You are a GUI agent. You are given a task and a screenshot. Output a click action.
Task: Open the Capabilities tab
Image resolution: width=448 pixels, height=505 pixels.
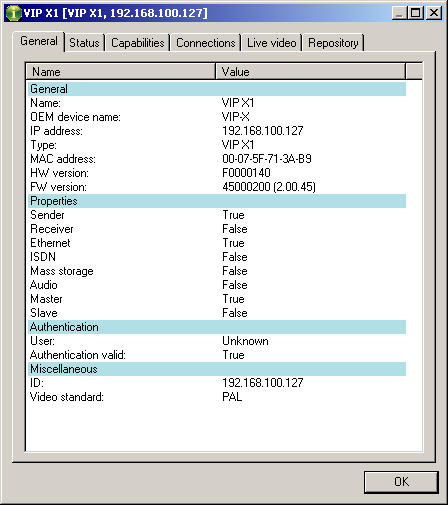point(138,43)
